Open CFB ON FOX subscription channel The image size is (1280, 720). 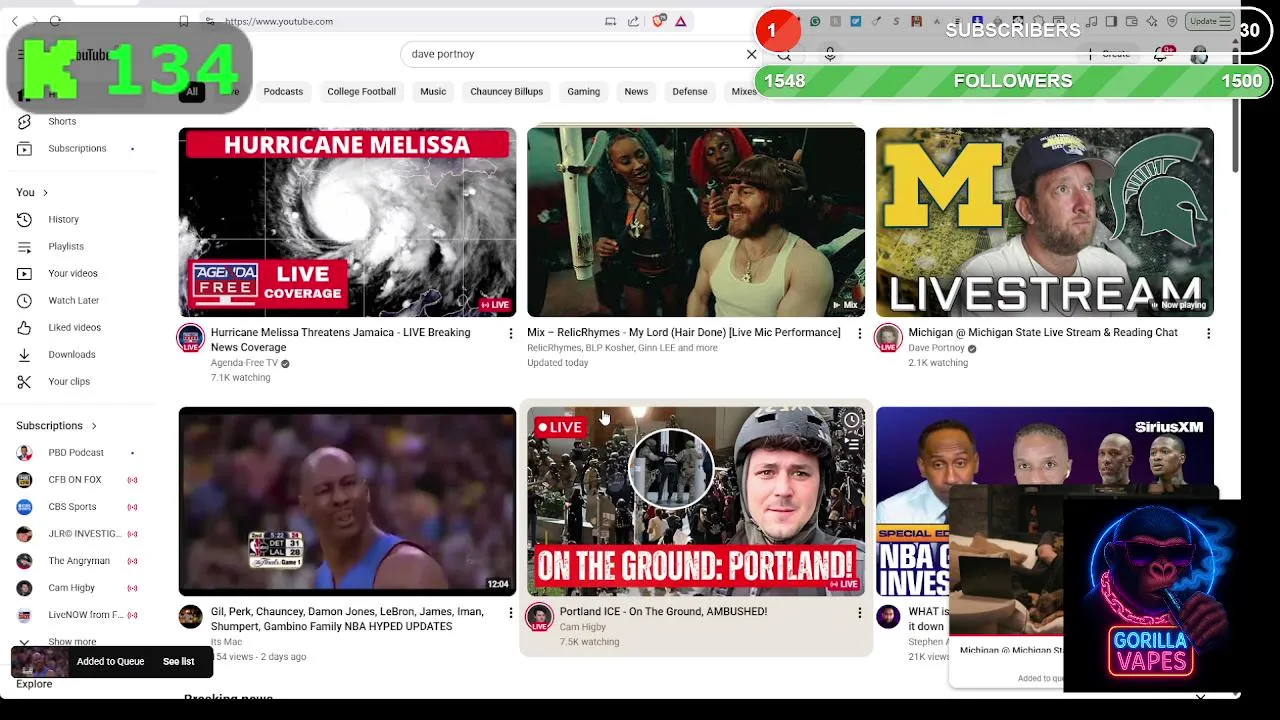[x=75, y=480]
